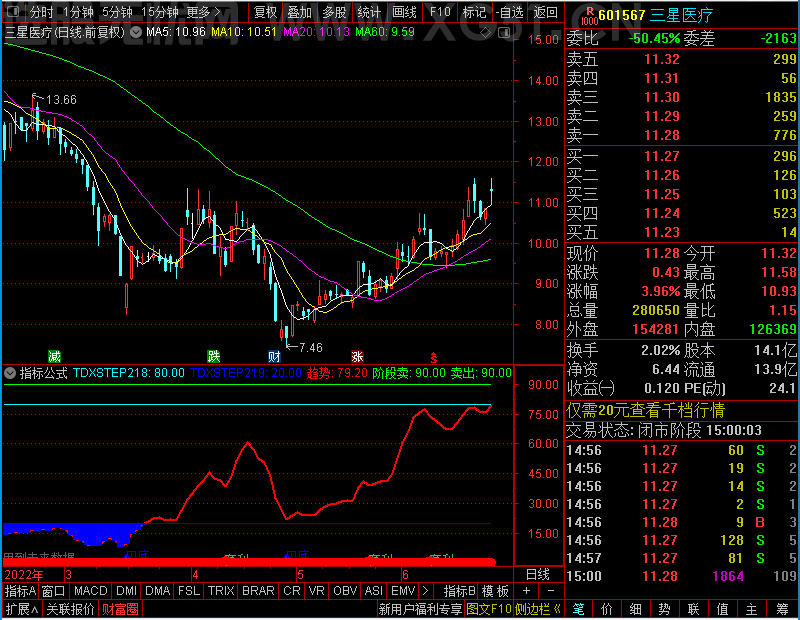Open 图文F10 info
800x620 pixels.
(x=489, y=609)
